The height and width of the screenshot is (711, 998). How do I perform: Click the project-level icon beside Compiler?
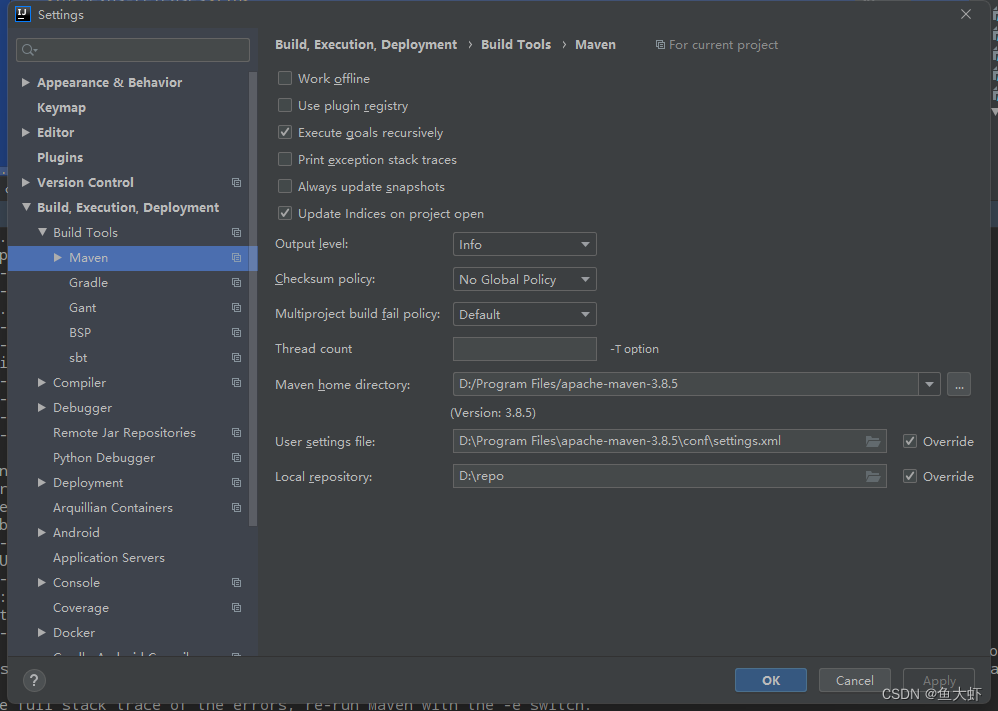(x=236, y=383)
